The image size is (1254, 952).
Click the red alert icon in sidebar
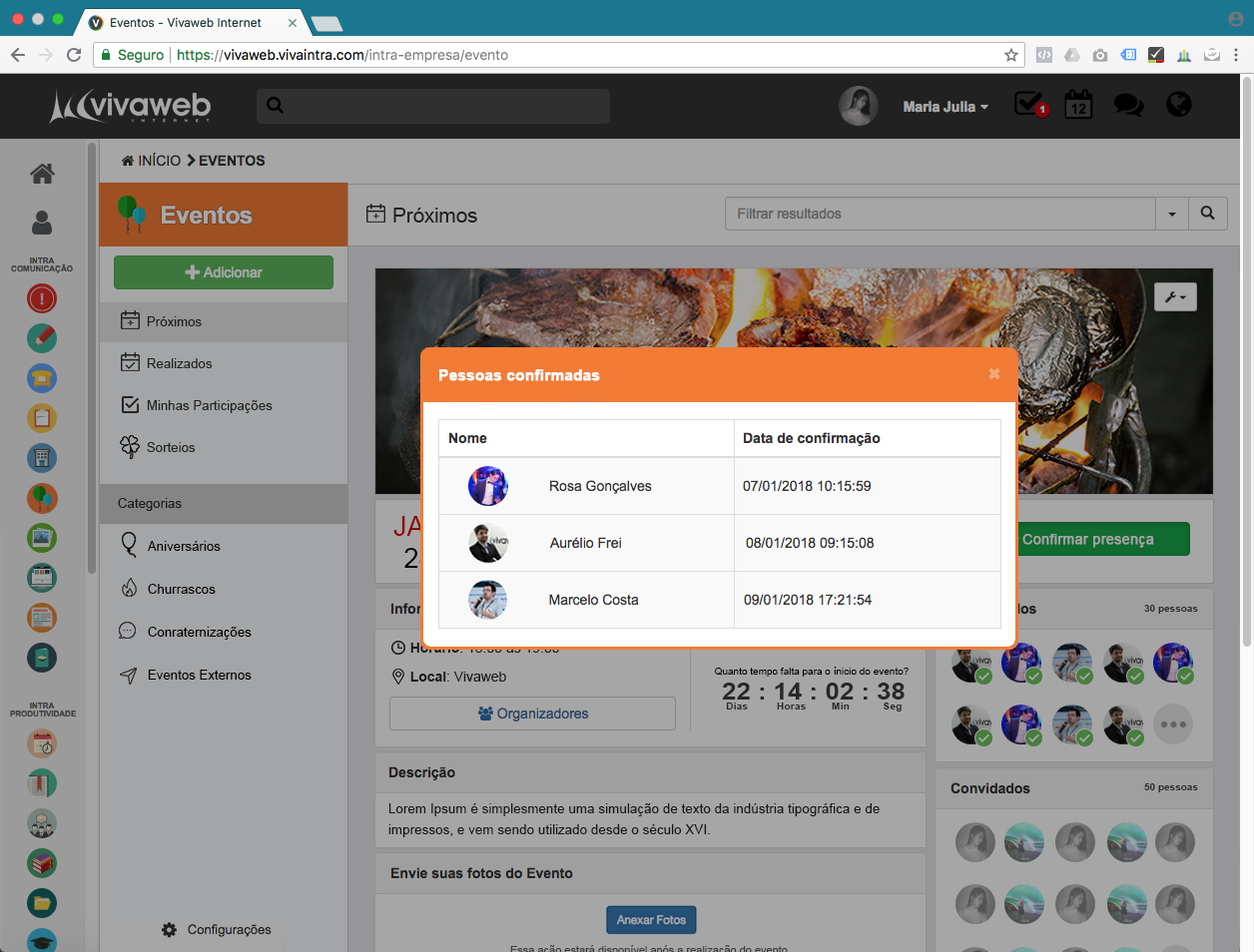42,298
